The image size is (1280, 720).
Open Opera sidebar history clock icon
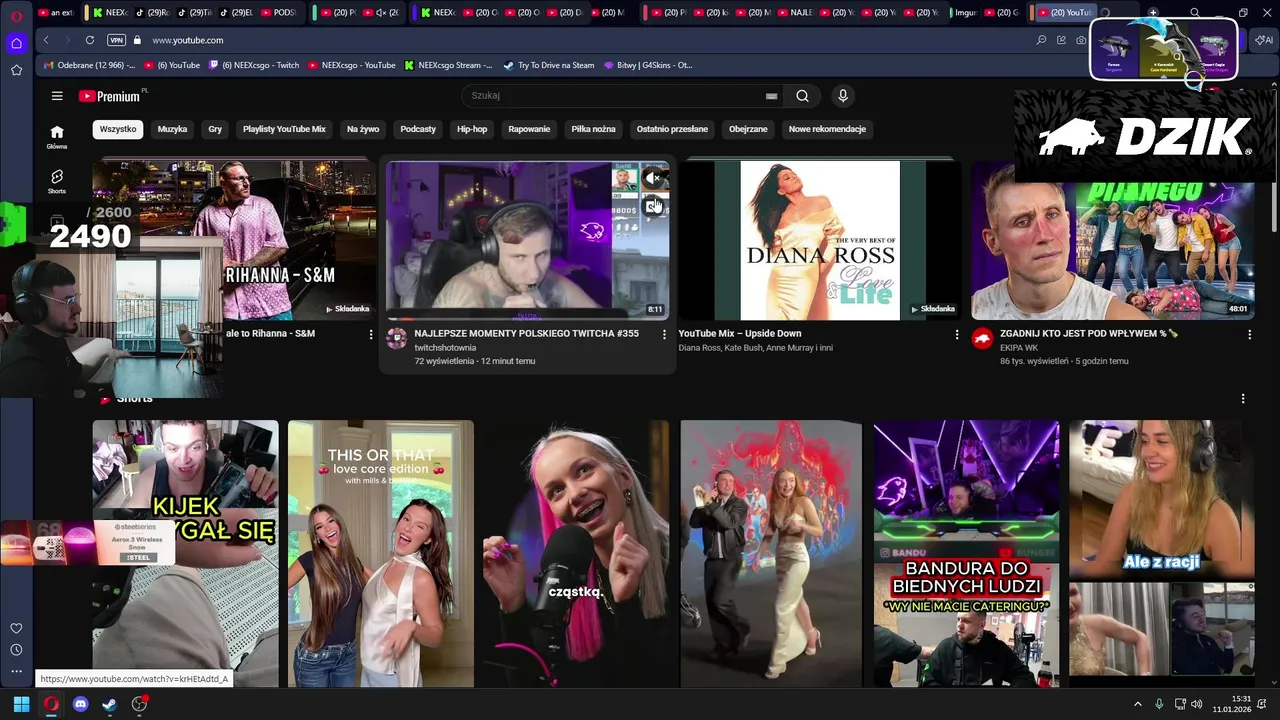16,650
